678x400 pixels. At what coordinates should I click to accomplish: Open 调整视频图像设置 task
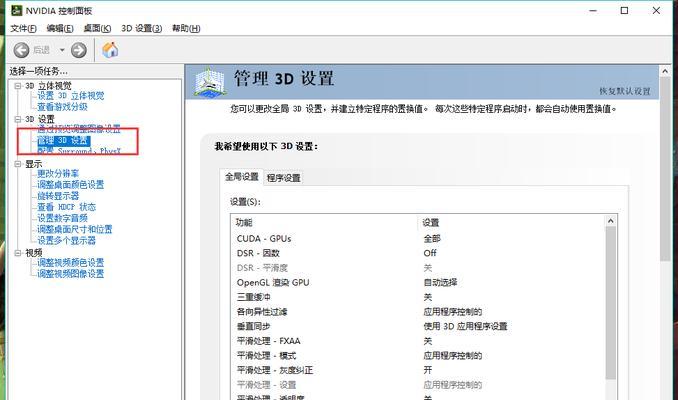point(70,274)
